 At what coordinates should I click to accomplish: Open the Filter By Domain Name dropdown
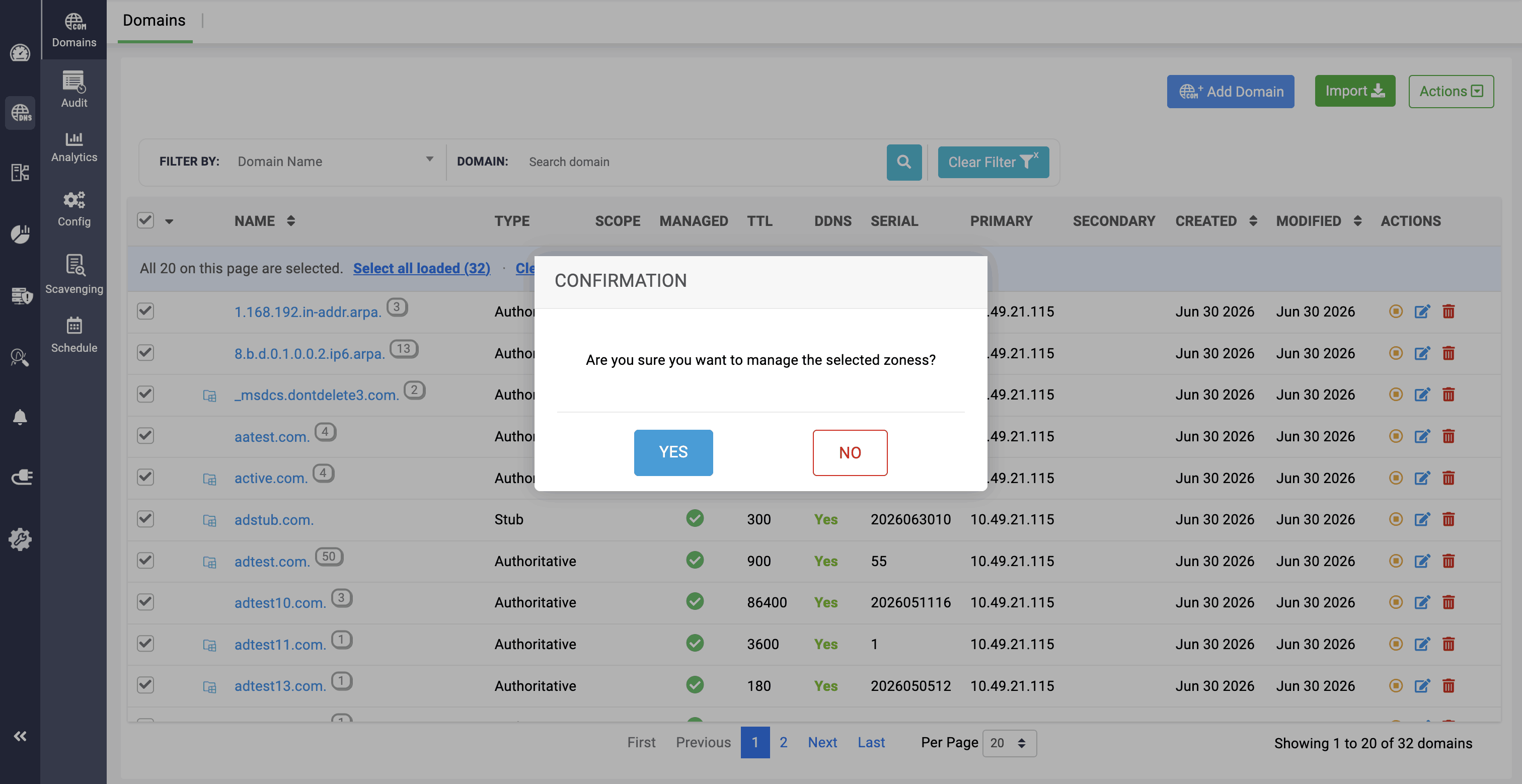coord(335,162)
